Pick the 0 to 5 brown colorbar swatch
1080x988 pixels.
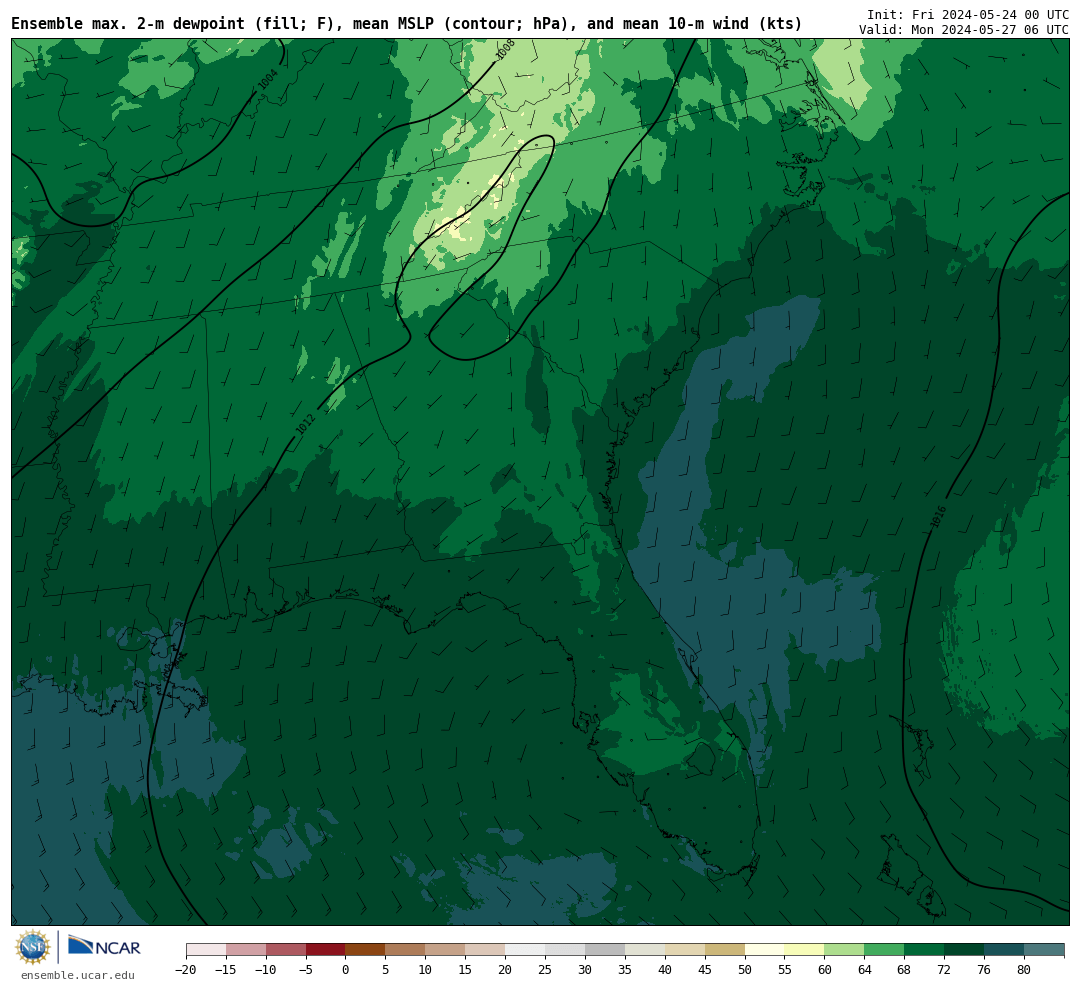tap(366, 950)
